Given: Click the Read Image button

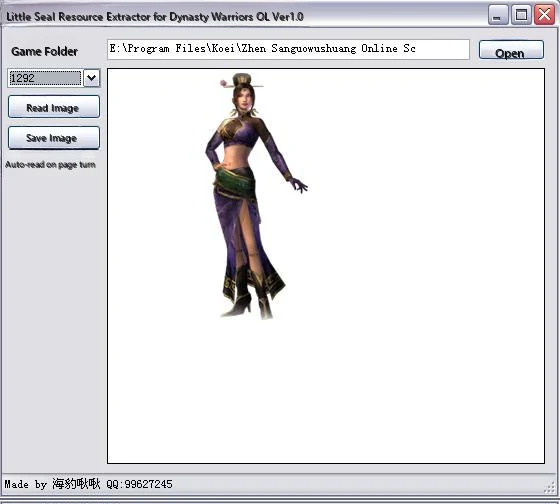Looking at the screenshot, I should [x=54, y=107].
